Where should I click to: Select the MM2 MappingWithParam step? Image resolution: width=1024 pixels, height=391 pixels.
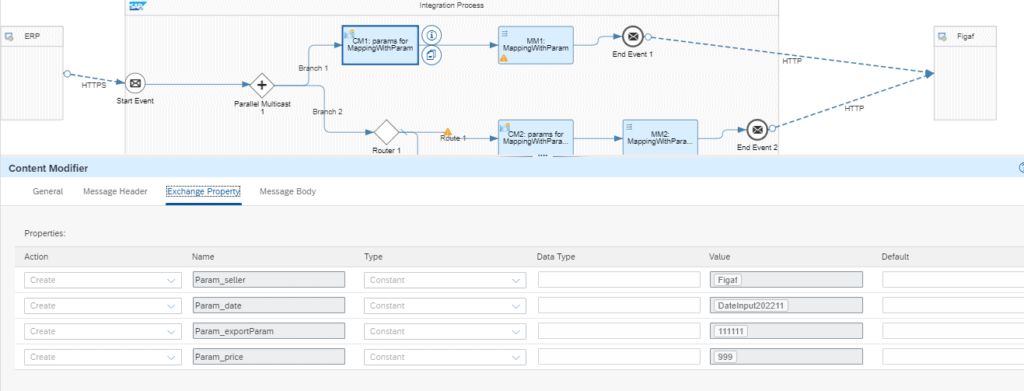[660, 138]
